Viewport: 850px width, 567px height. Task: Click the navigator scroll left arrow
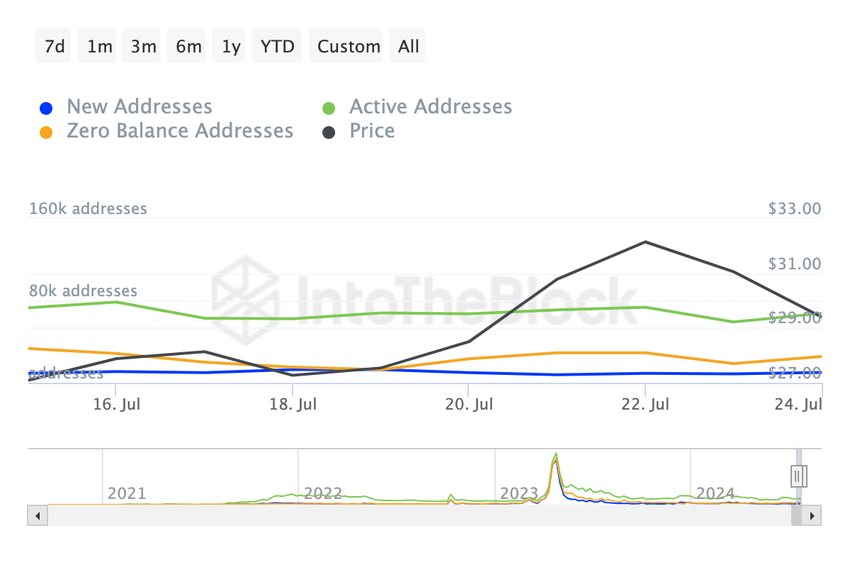point(38,516)
